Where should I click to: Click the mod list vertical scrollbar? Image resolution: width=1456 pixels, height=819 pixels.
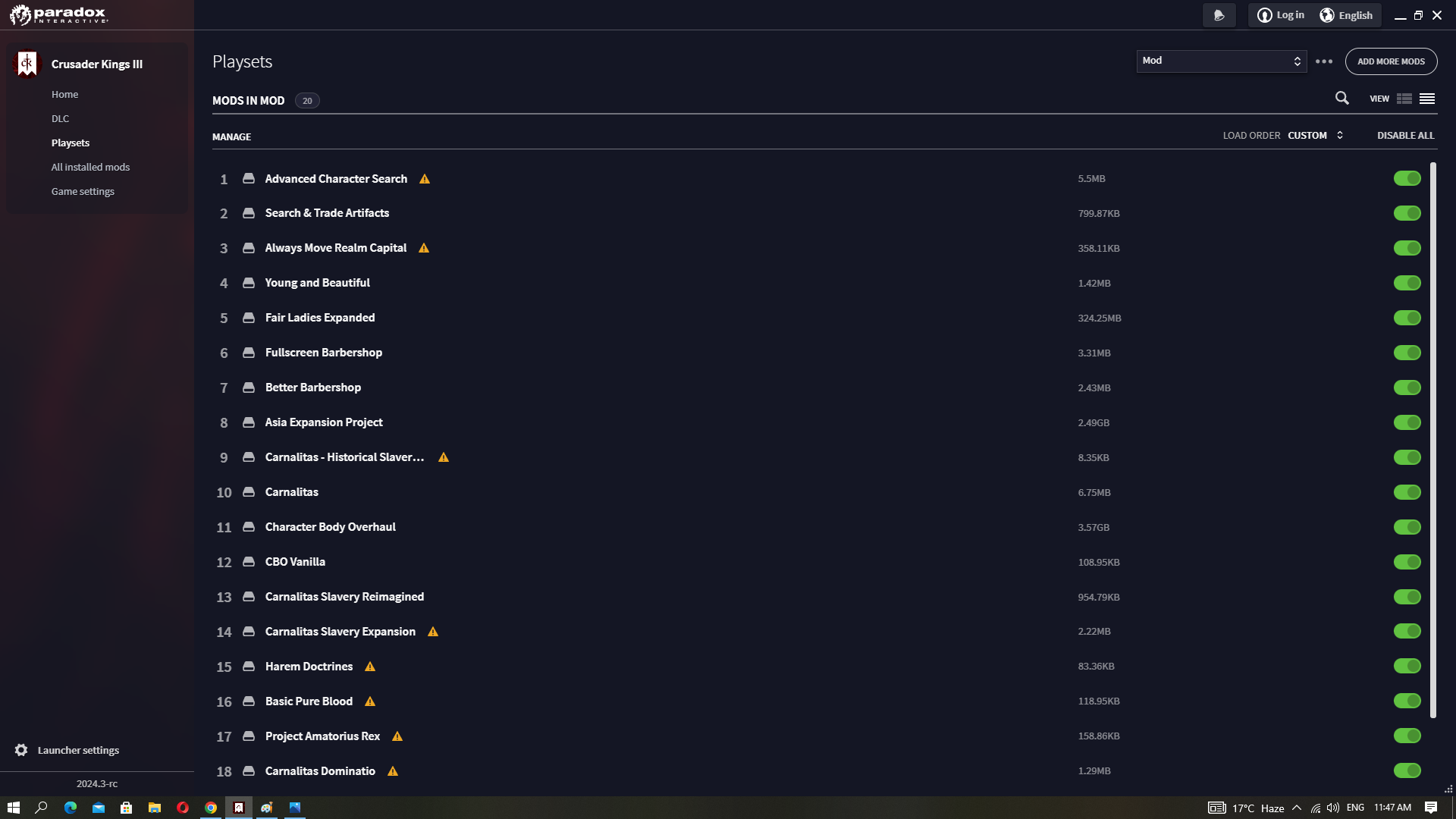(x=1432, y=440)
